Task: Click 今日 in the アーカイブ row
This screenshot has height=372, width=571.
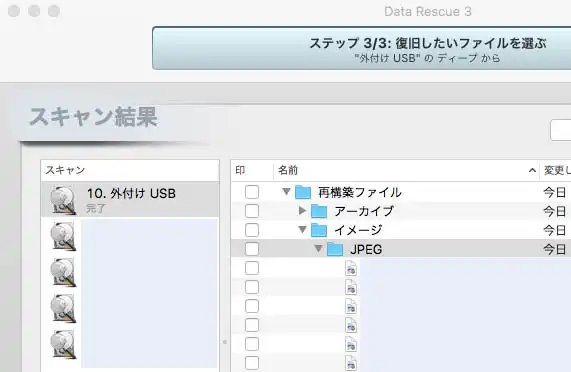Action: [x=555, y=211]
